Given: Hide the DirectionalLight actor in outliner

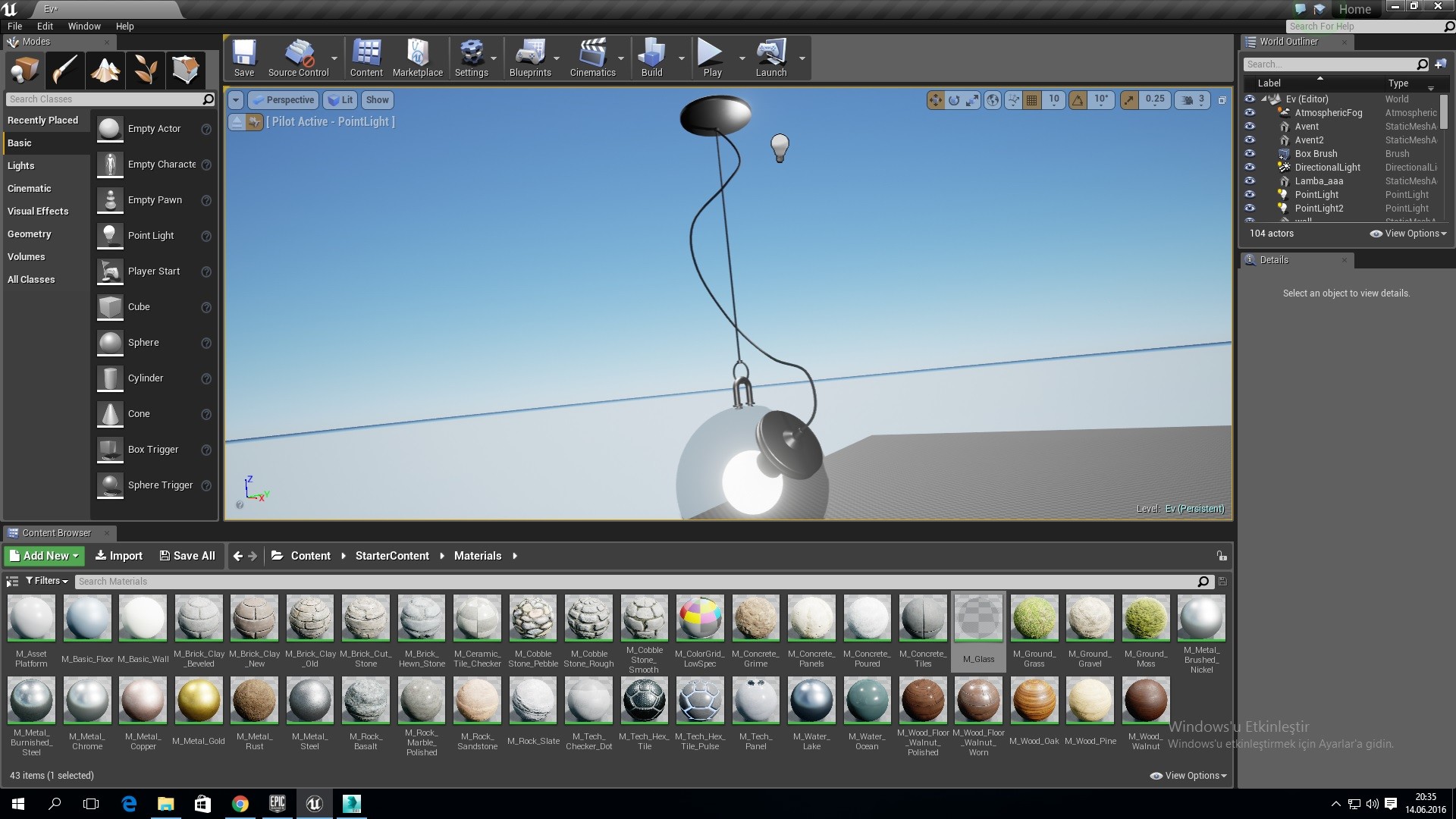Looking at the screenshot, I should [x=1250, y=168].
